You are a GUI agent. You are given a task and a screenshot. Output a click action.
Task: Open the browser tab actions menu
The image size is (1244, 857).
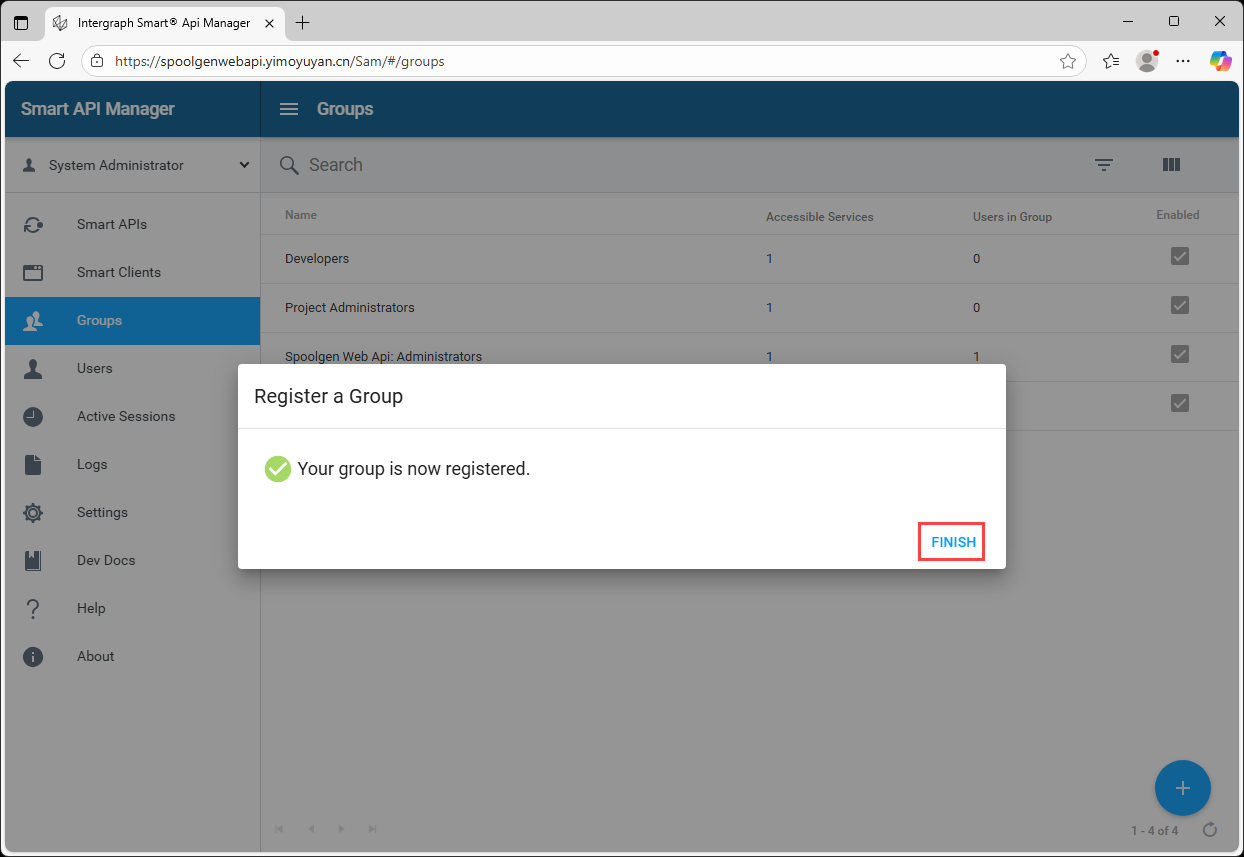(21, 22)
